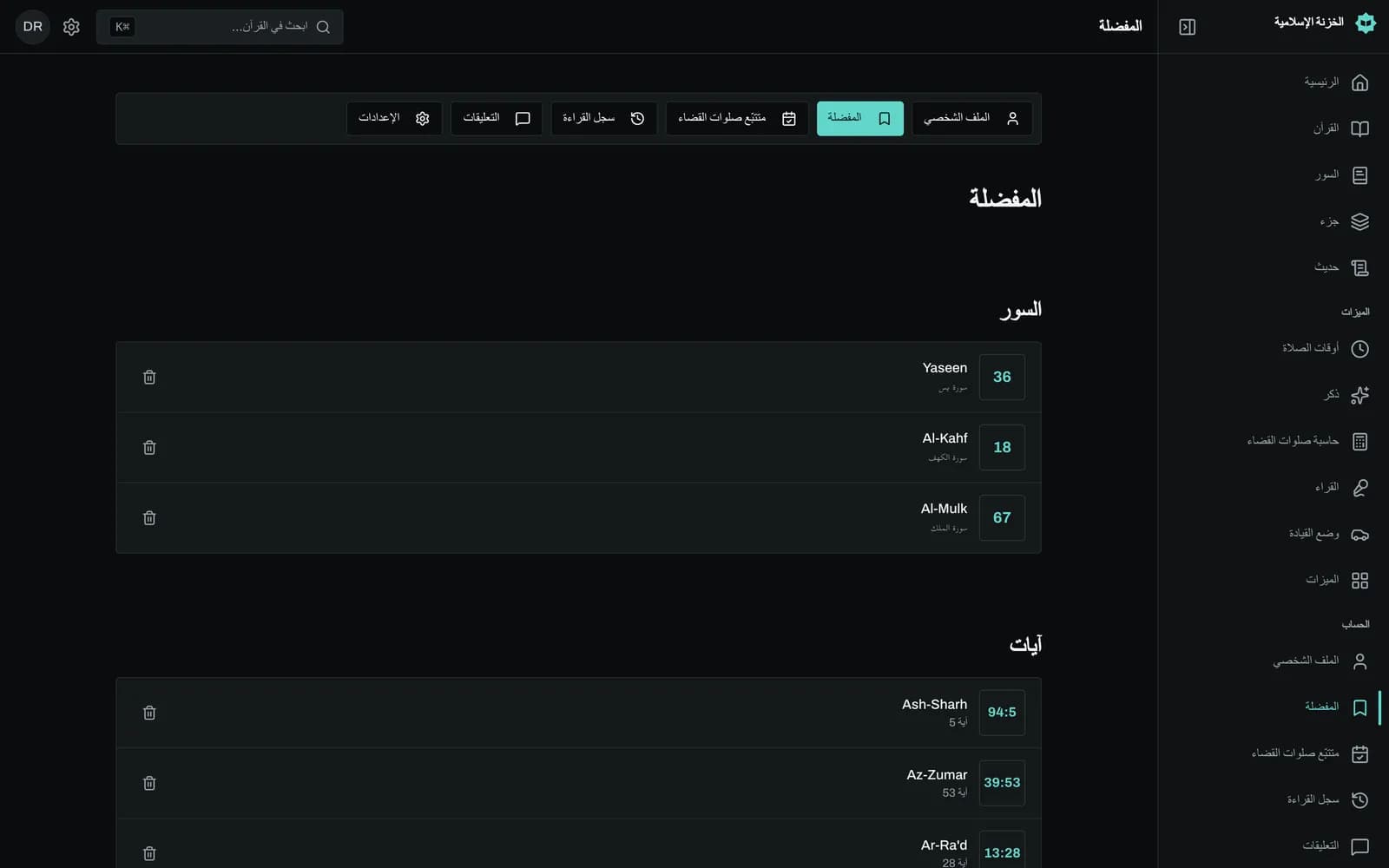Delete the Ar-Ra'd 13:28 bookmark
1389x868 pixels.
(149, 853)
